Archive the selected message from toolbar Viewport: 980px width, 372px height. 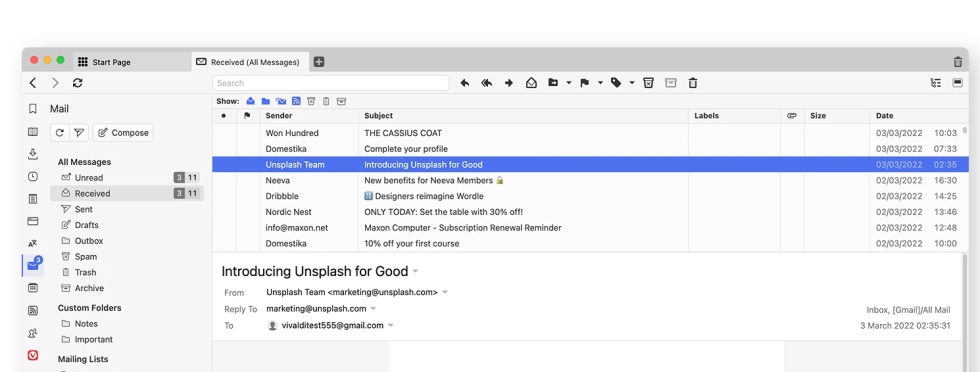click(671, 83)
